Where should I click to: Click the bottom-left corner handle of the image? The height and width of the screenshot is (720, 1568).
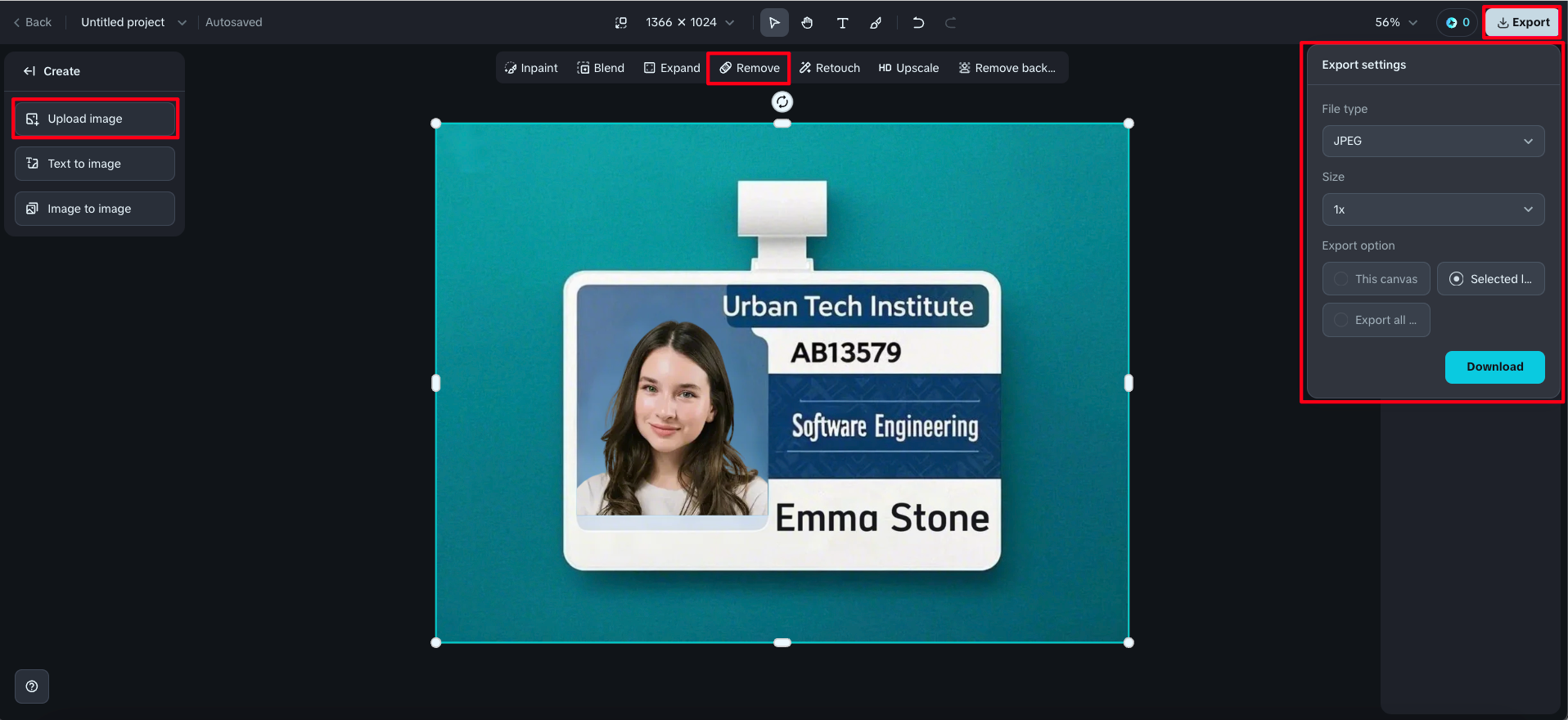[436, 642]
